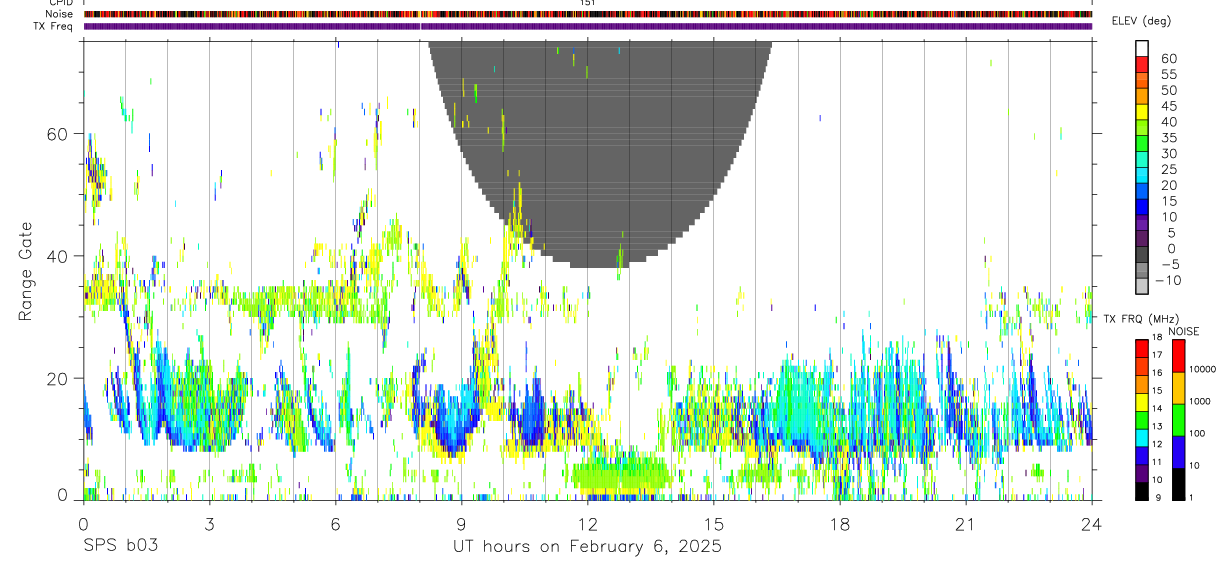Click the "Range Gate" y-axis label
1228x567 pixels.
coord(25,271)
